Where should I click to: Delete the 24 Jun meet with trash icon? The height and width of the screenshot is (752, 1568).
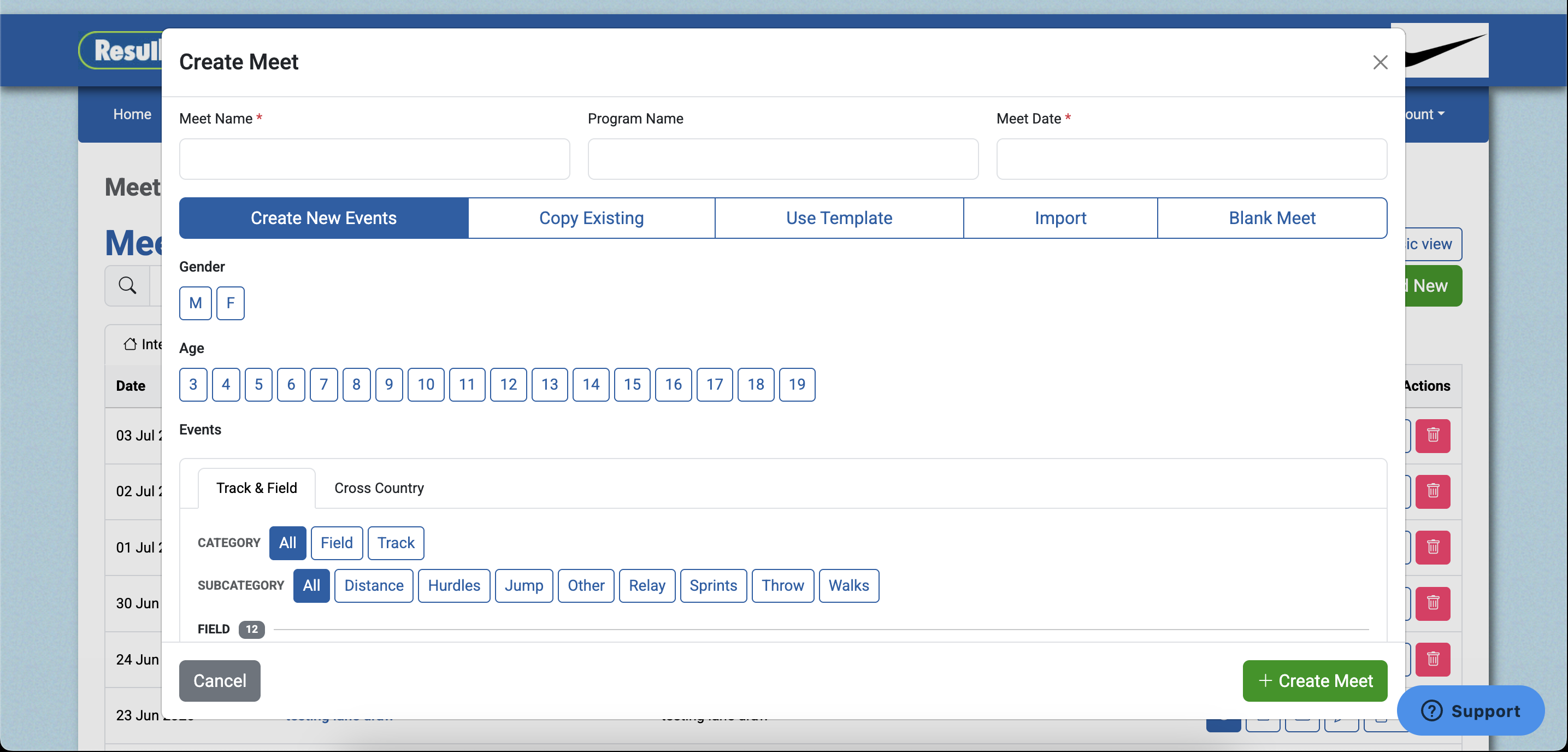click(x=1433, y=659)
